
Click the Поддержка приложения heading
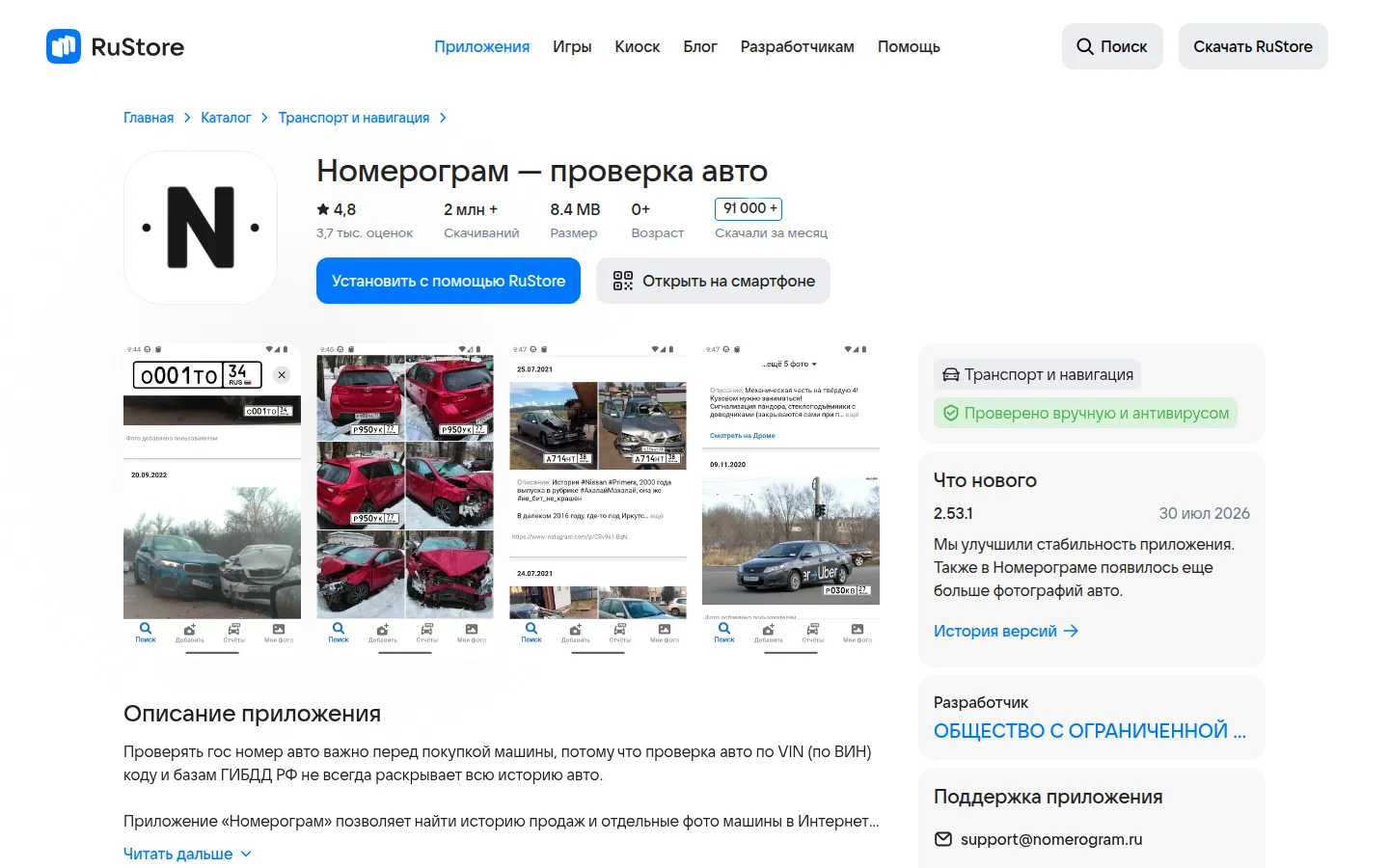coord(1048,797)
